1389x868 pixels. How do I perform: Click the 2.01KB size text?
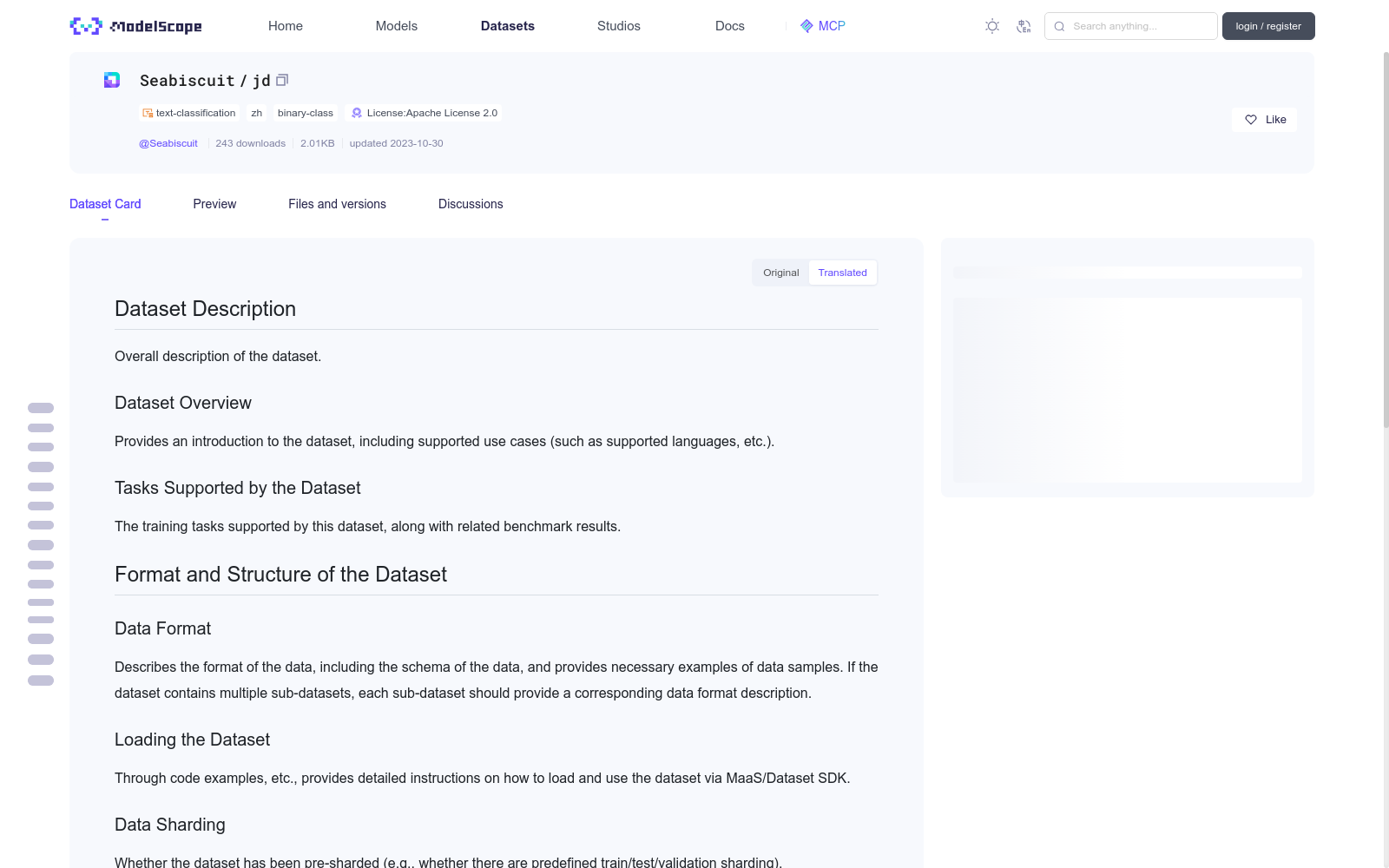[x=318, y=143]
